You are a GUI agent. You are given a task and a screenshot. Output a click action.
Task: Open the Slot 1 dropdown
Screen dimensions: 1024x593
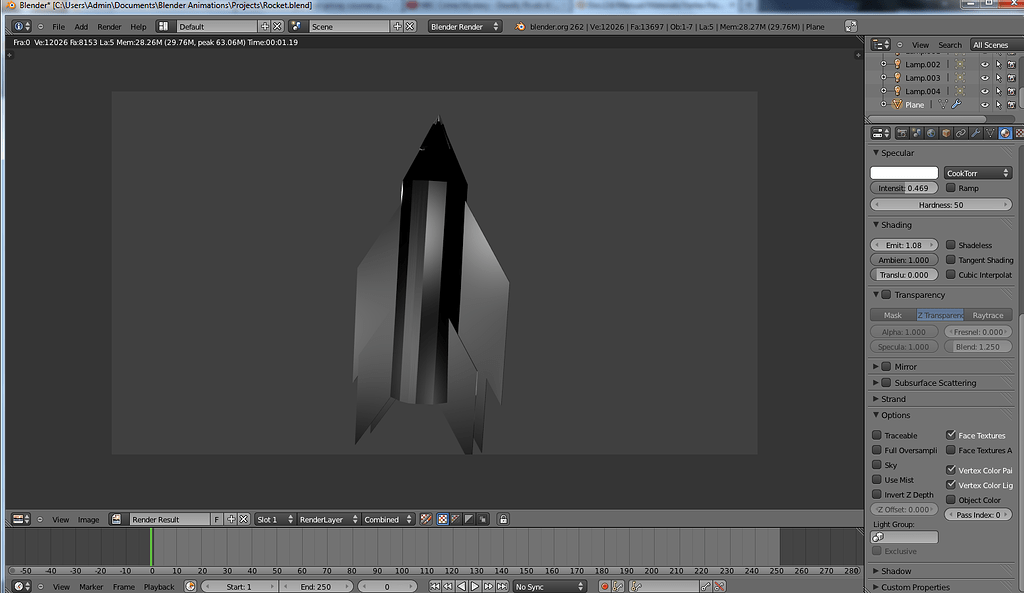[x=274, y=519]
